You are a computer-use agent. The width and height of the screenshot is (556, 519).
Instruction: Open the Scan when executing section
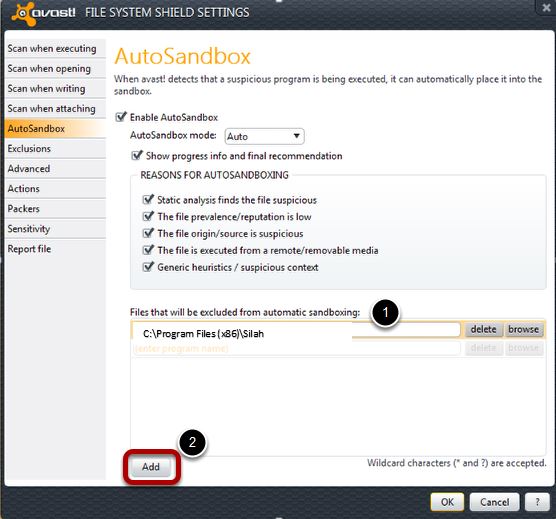click(x=56, y=49)
